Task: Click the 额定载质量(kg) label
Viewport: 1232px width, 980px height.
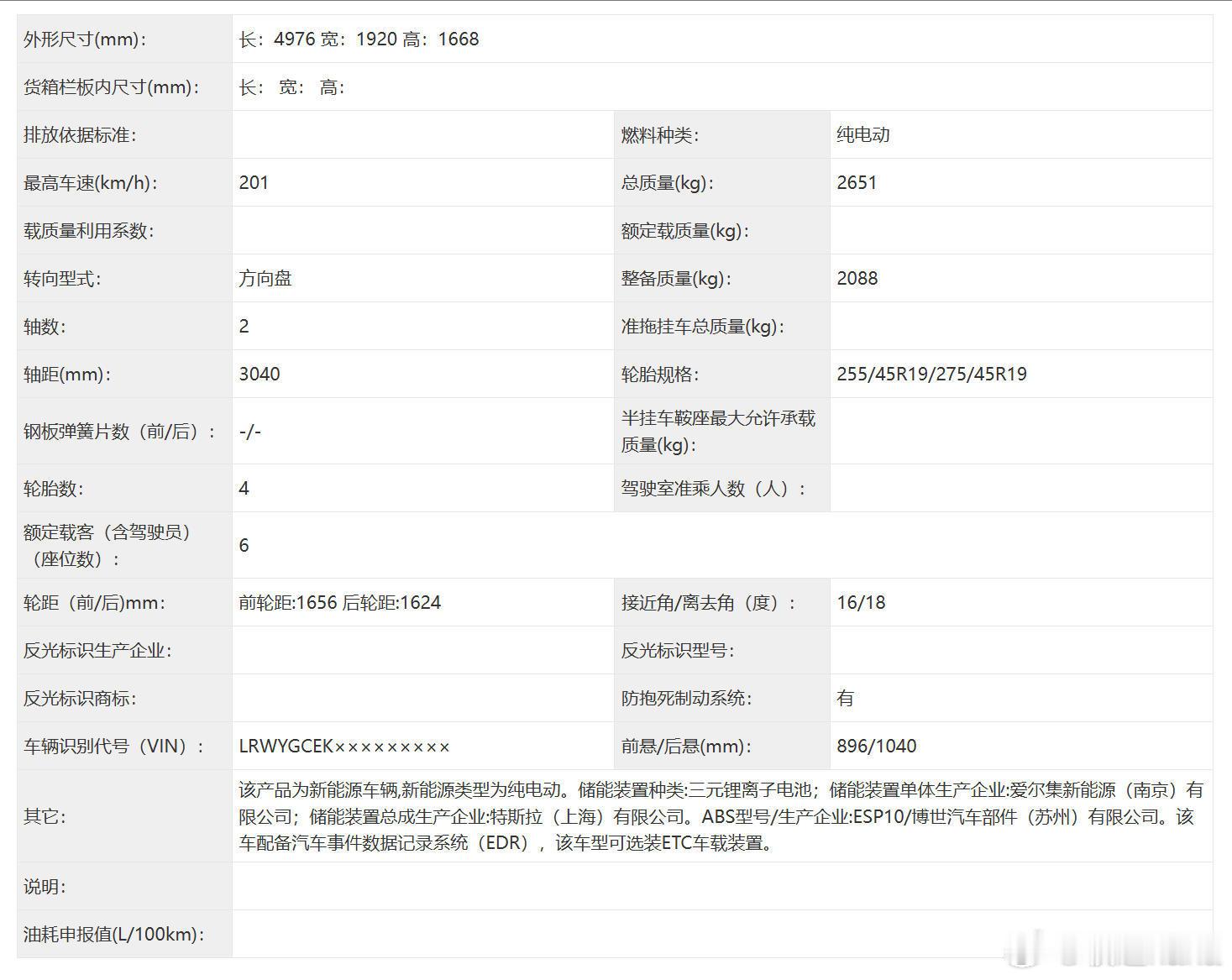Action: (x=685, y=230)
